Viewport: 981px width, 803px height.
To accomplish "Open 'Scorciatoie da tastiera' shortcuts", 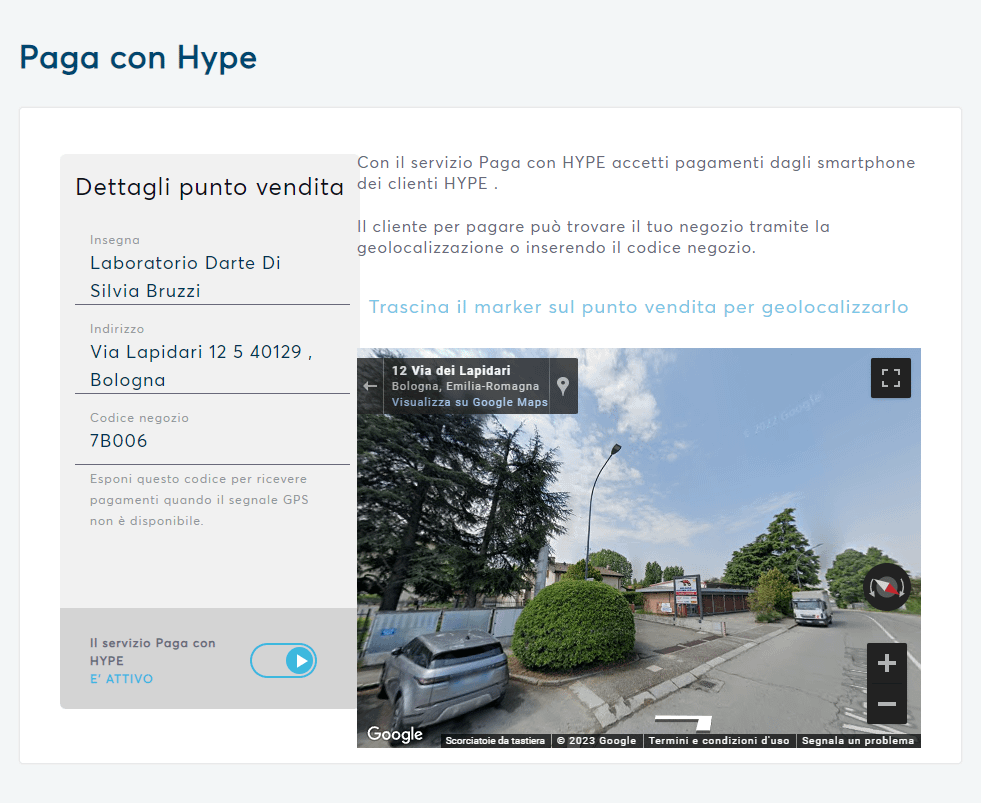I will coord(495,740).
